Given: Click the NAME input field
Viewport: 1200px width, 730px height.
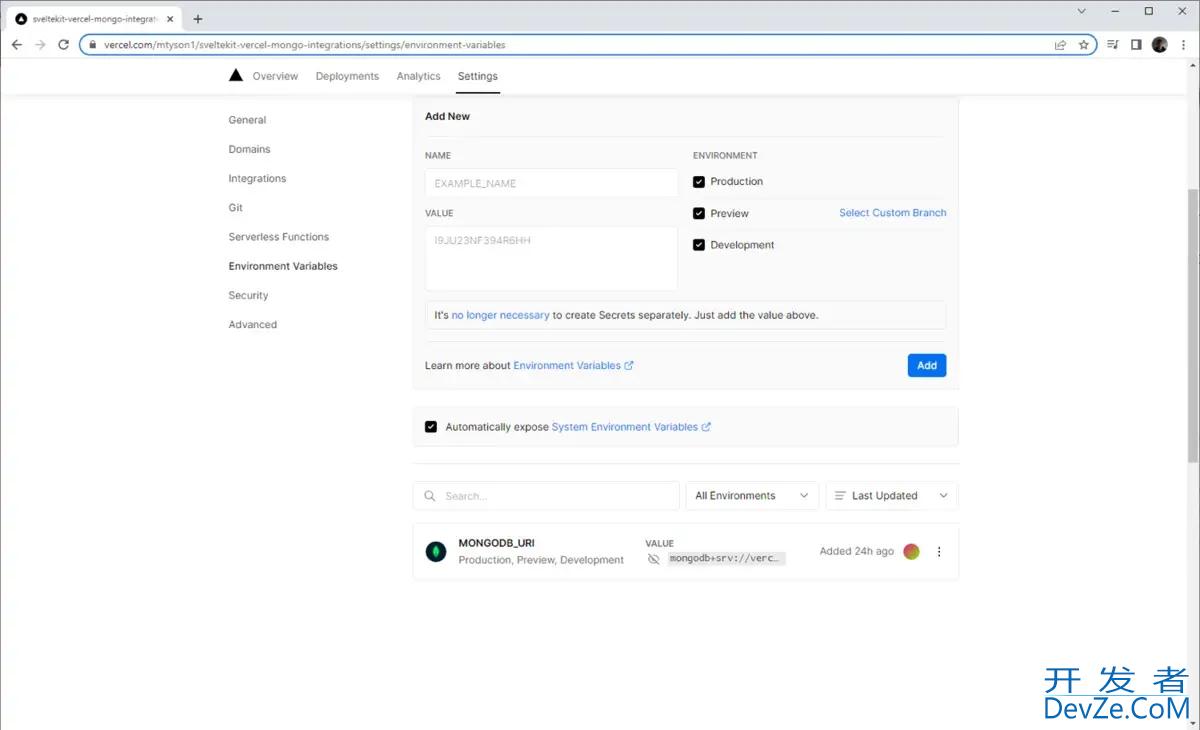Looking at the screenshot, I should [x=552, y=183].
